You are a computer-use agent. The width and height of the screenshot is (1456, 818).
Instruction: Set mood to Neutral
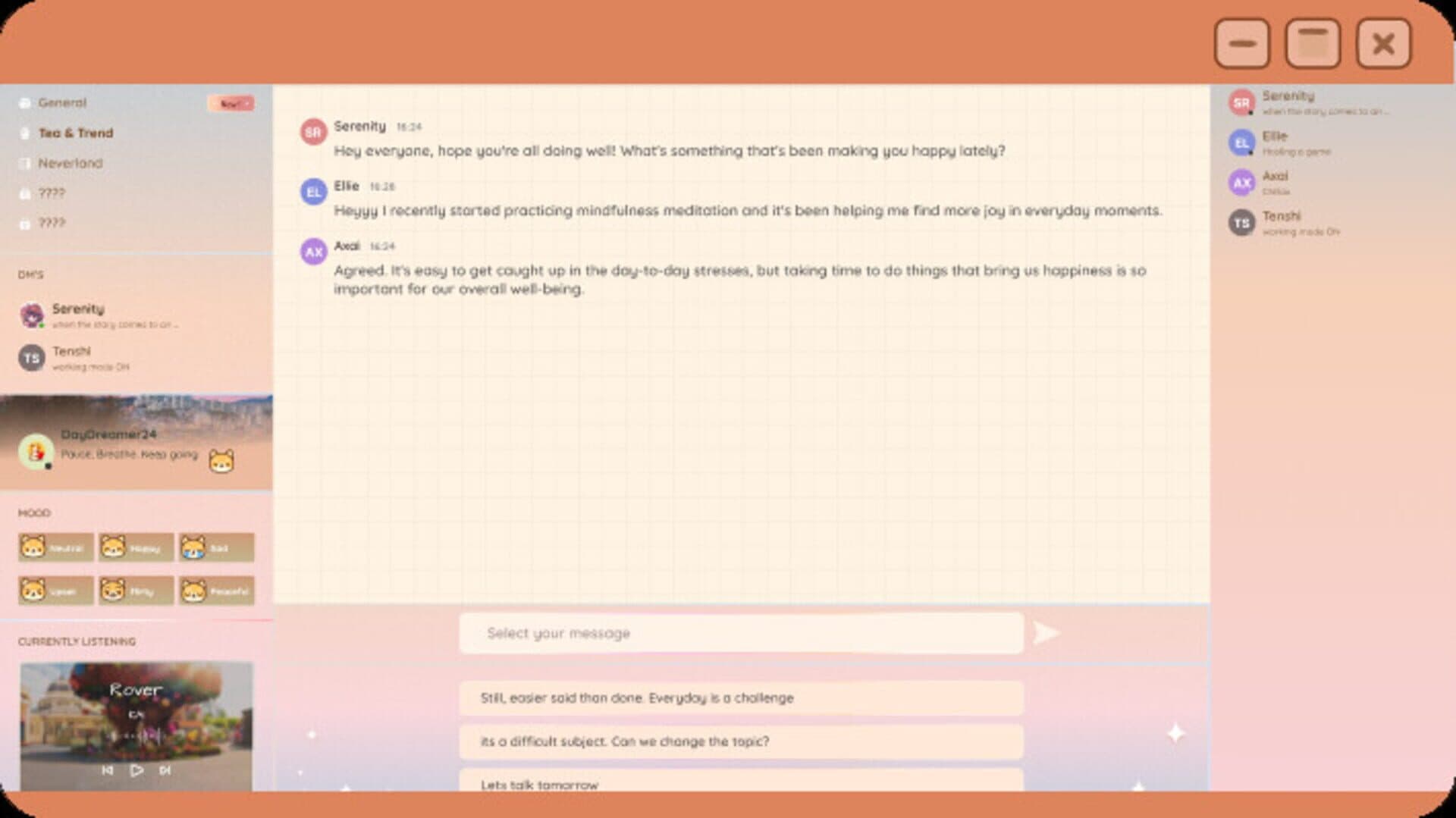coord(55,547)
